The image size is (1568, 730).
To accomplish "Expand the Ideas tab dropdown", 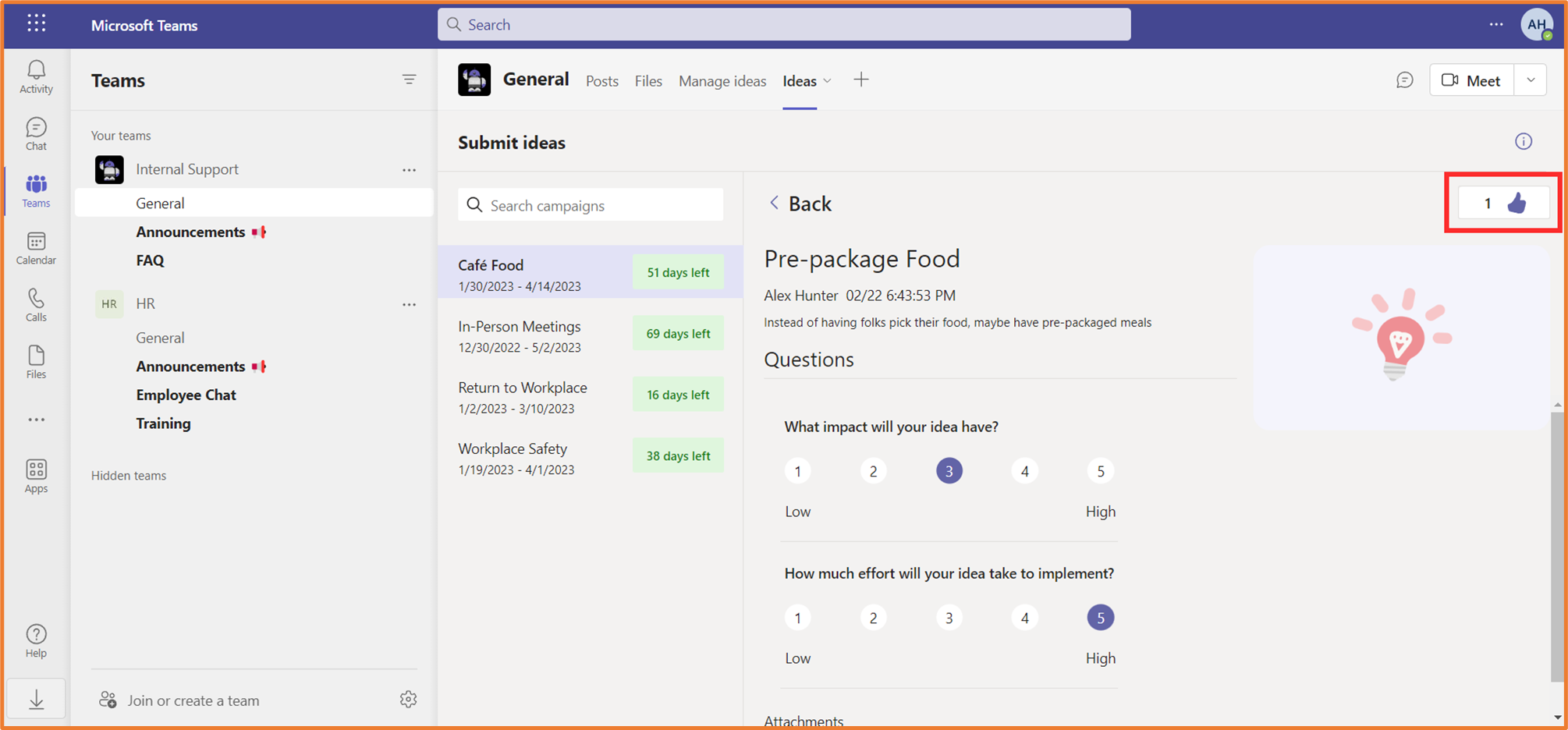I will [x=825, y=80].
